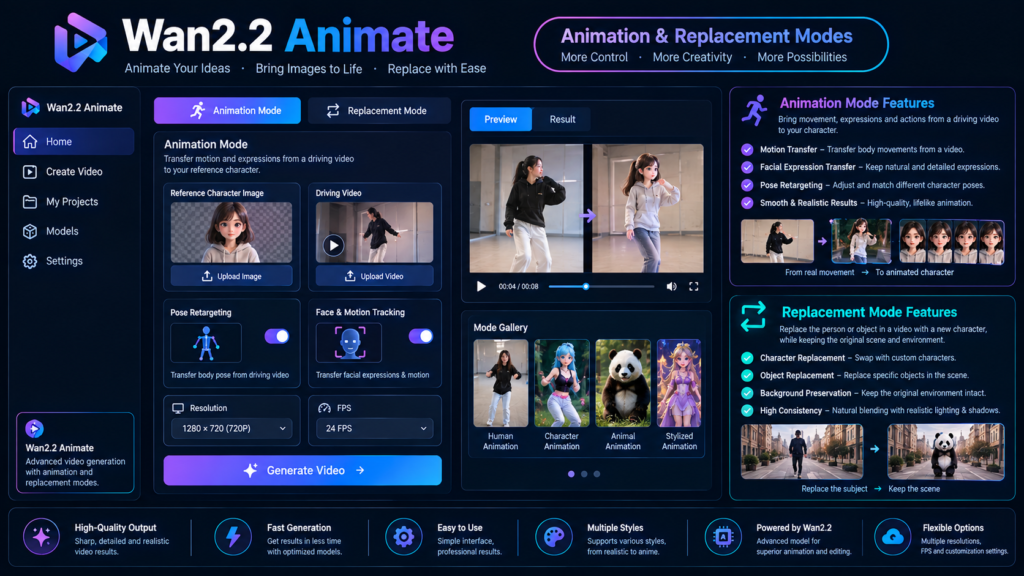Screen dimensions: 1024x576
Task: Click the Wan2.2 Animate logo in the header
Action: [x=80, y=42]
